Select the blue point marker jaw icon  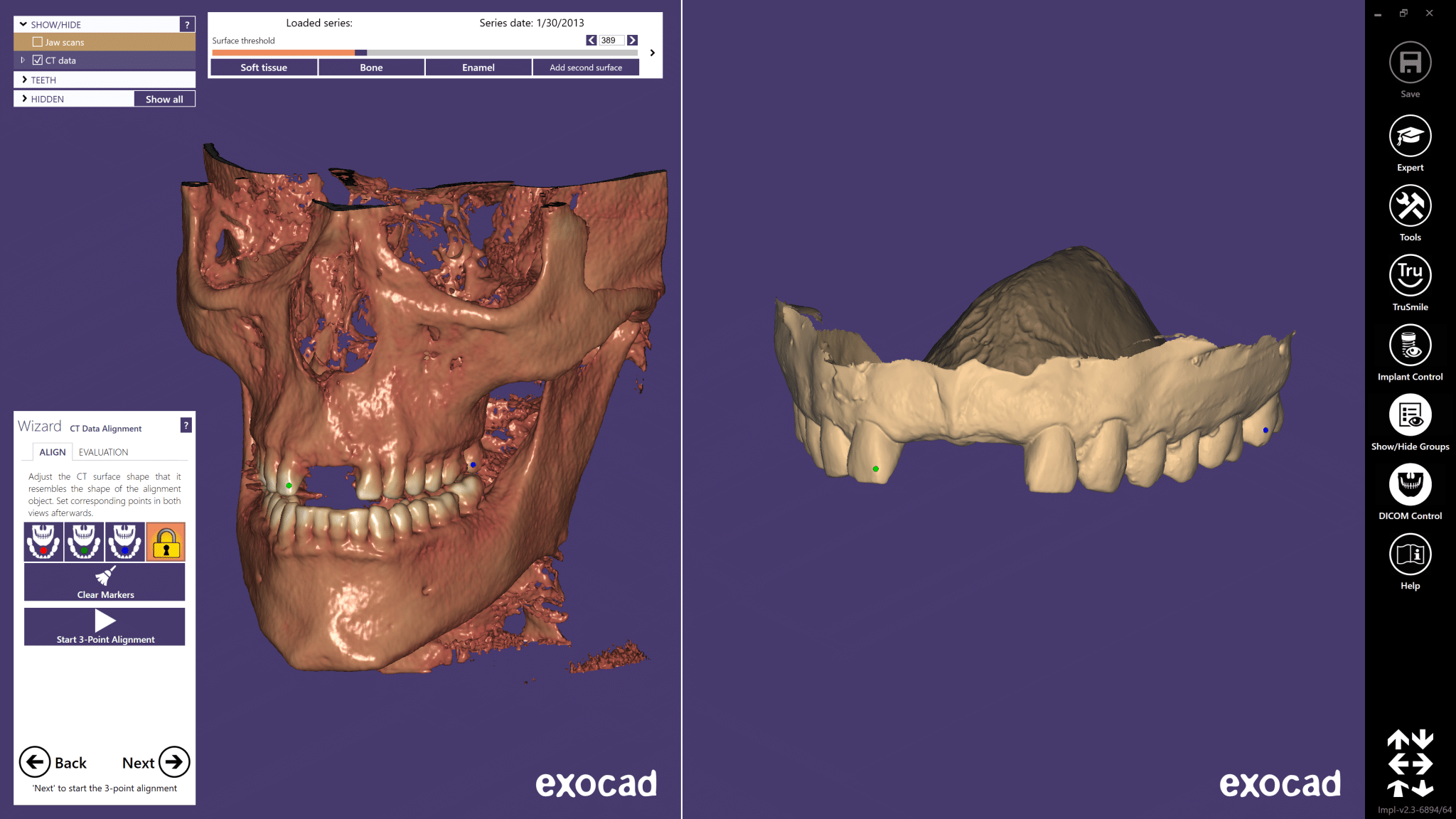point(124,542)
